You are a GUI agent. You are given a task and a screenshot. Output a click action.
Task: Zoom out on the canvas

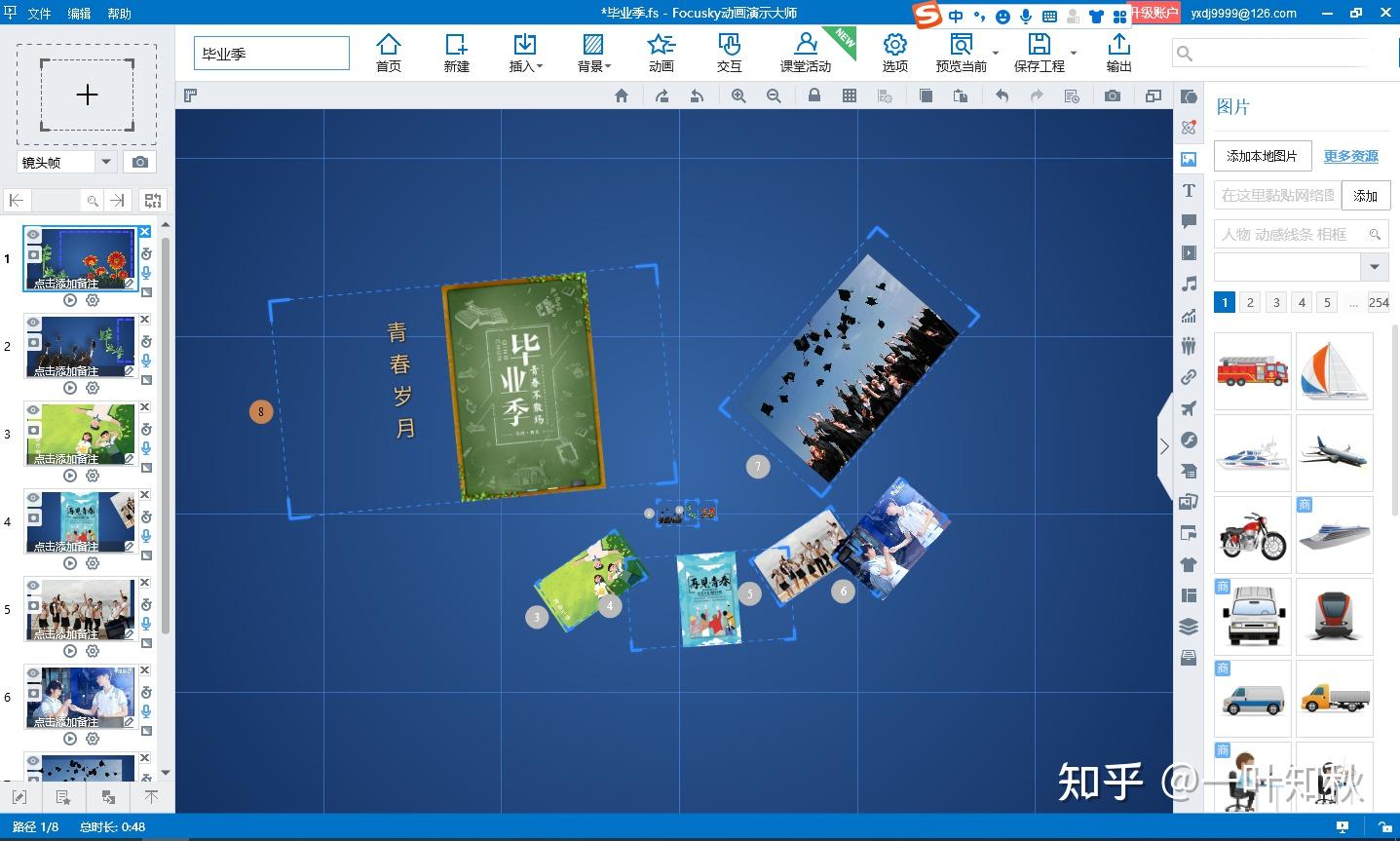click(x=774, y=96)
